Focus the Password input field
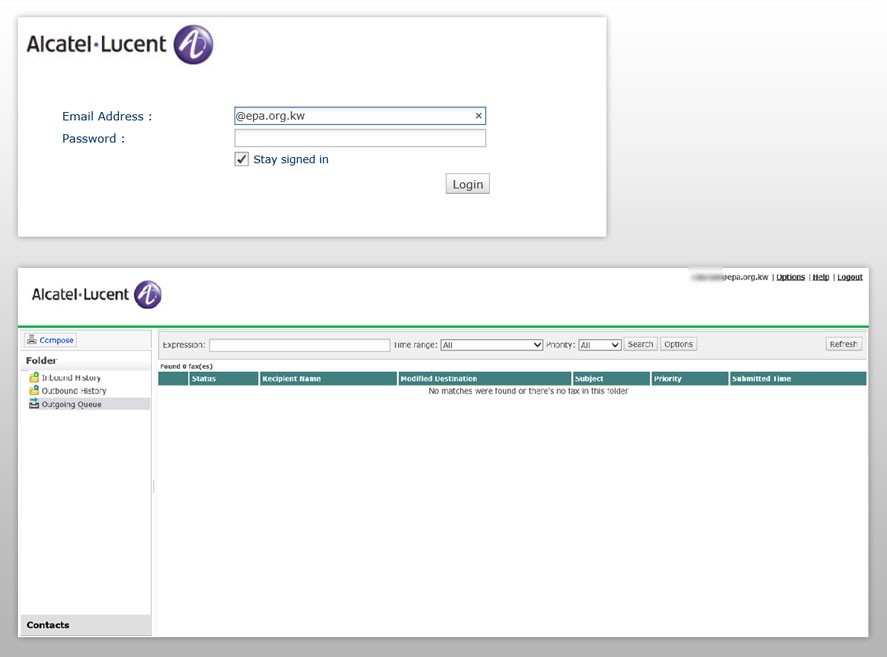Image resolution: width=887 pixels, height=657 pixels. tap(360, 138)
